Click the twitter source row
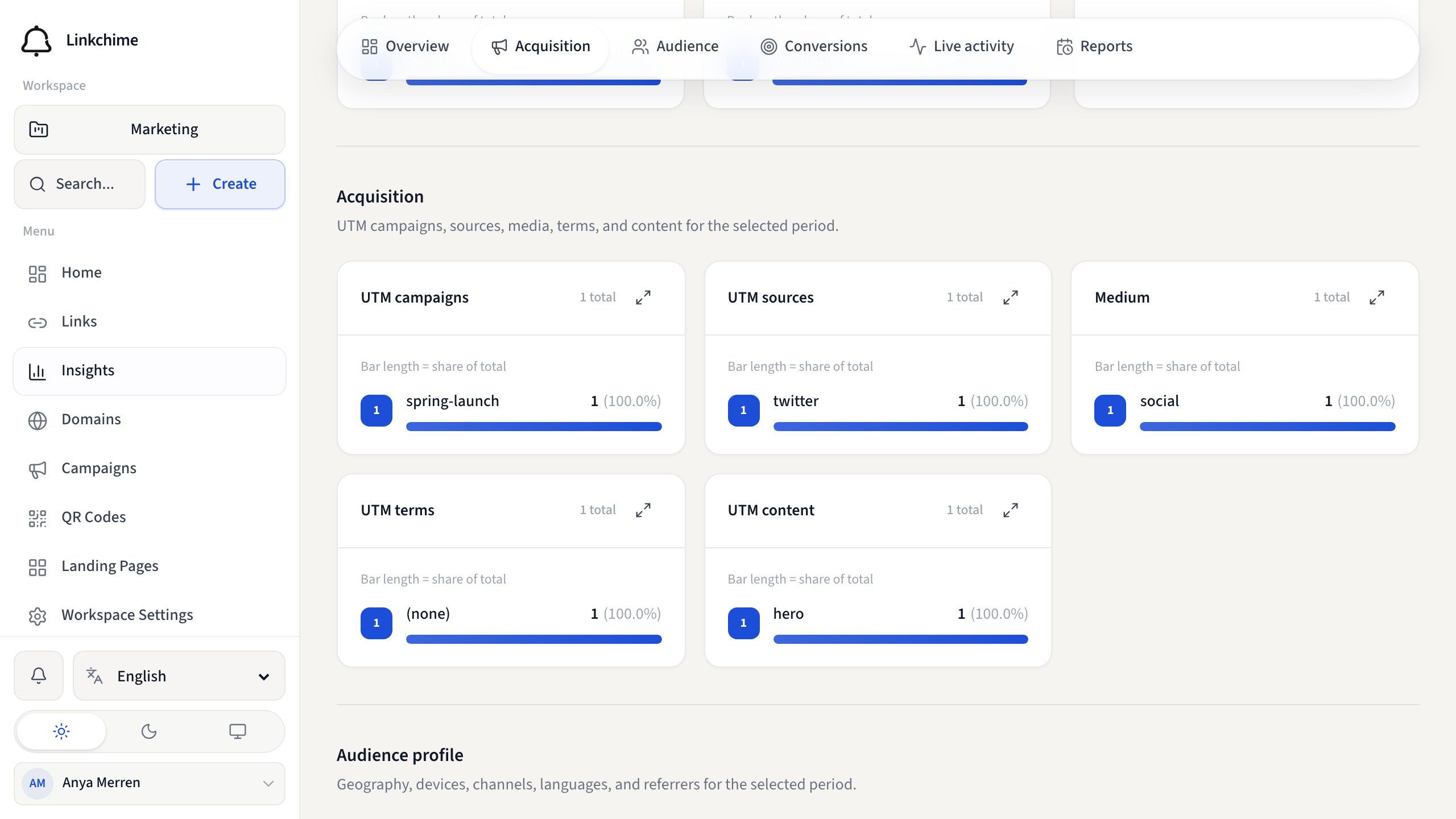1456x819 pixels. coord(878,411)
